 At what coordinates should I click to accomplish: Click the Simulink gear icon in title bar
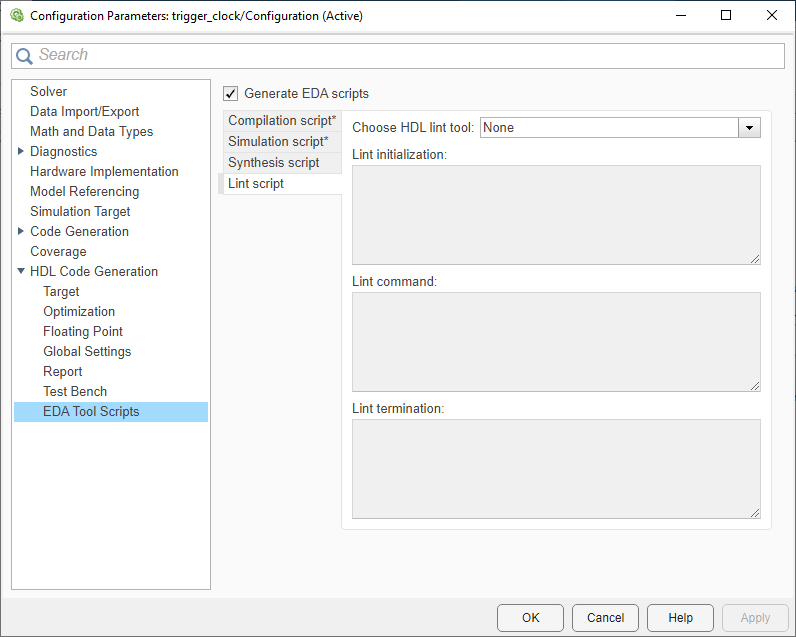pyautogui.click(x=16, y=16)
